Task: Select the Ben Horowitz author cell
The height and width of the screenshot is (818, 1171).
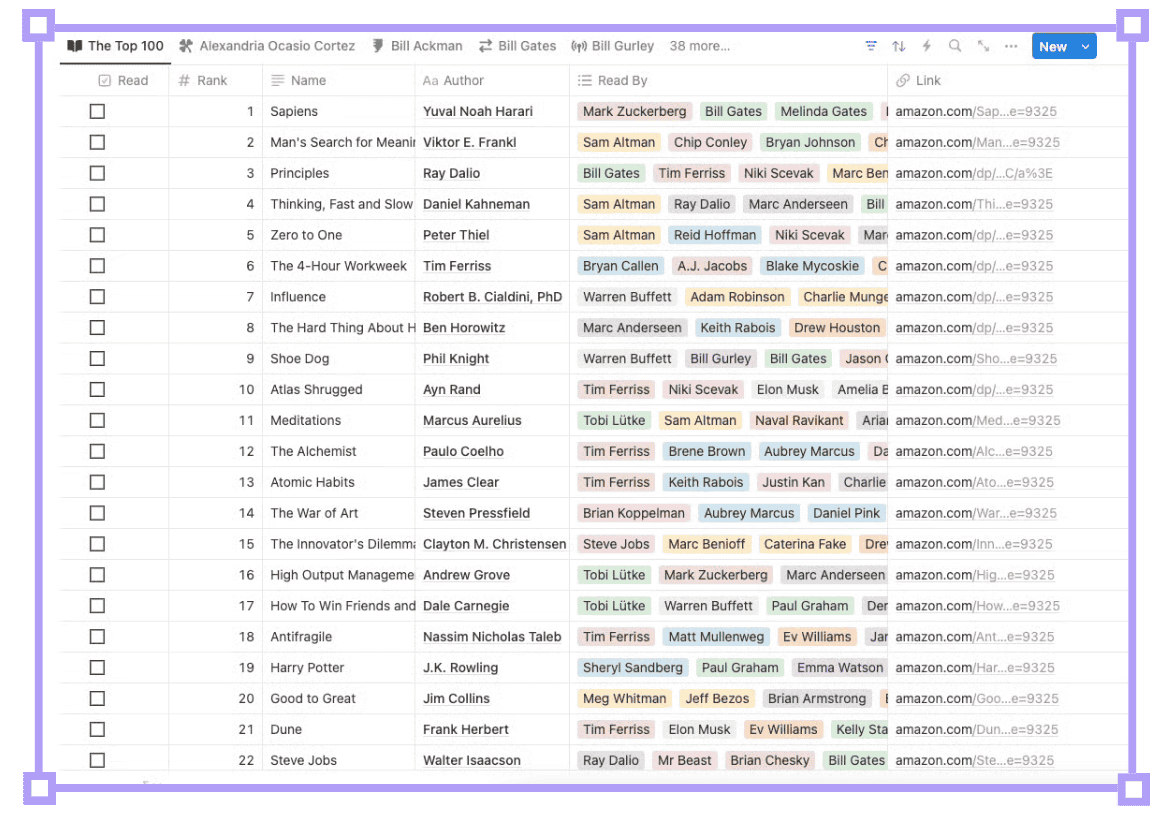Action: 492,328
